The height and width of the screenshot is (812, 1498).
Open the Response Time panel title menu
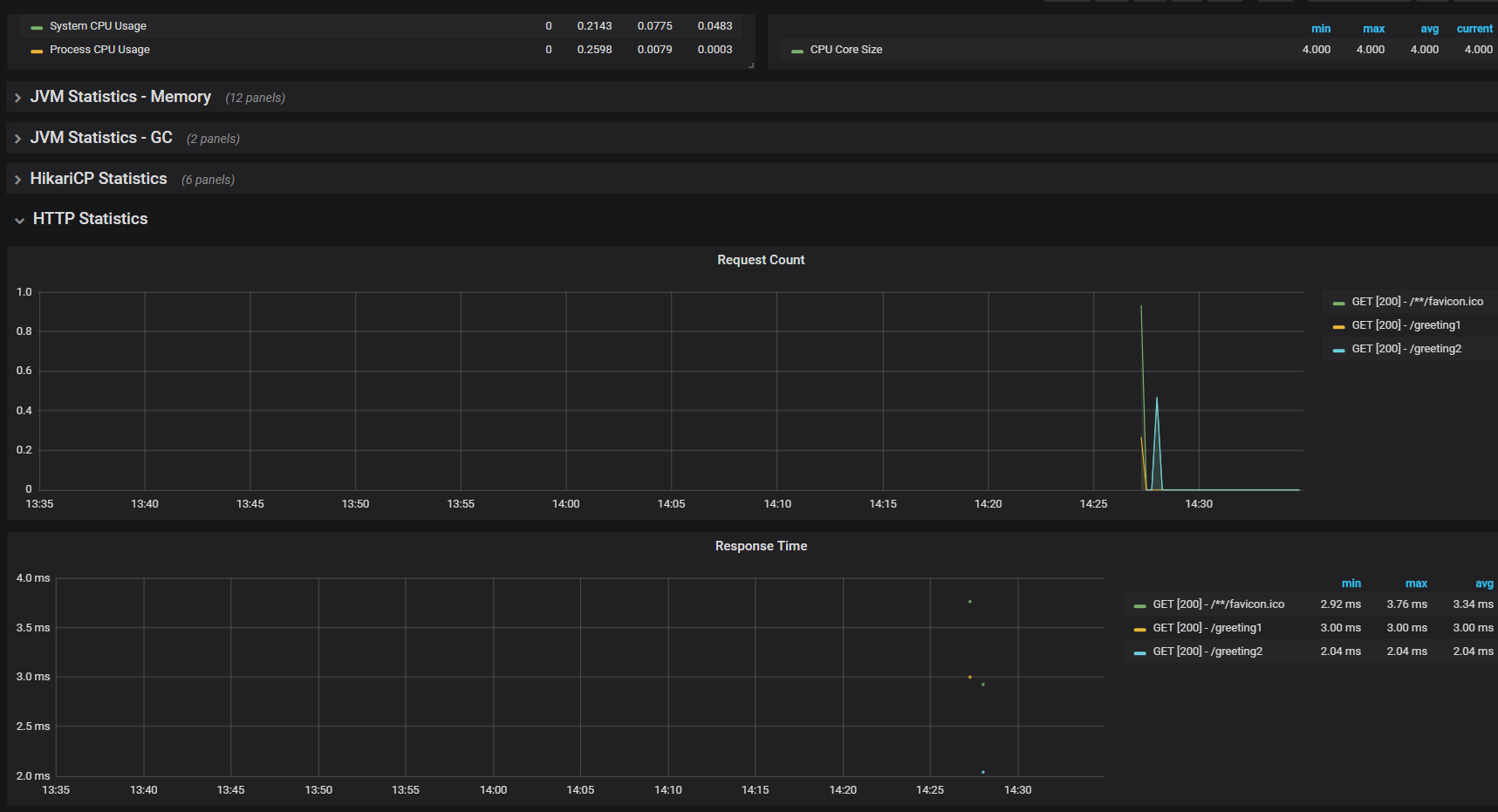coord(761,546)
